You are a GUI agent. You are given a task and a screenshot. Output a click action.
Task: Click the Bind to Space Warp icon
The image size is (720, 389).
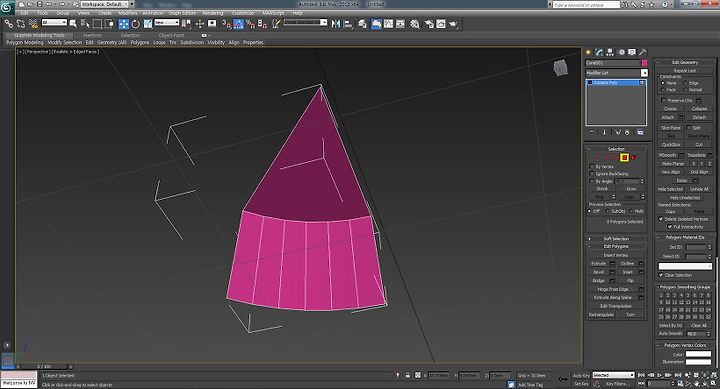[x=34, y=23]
